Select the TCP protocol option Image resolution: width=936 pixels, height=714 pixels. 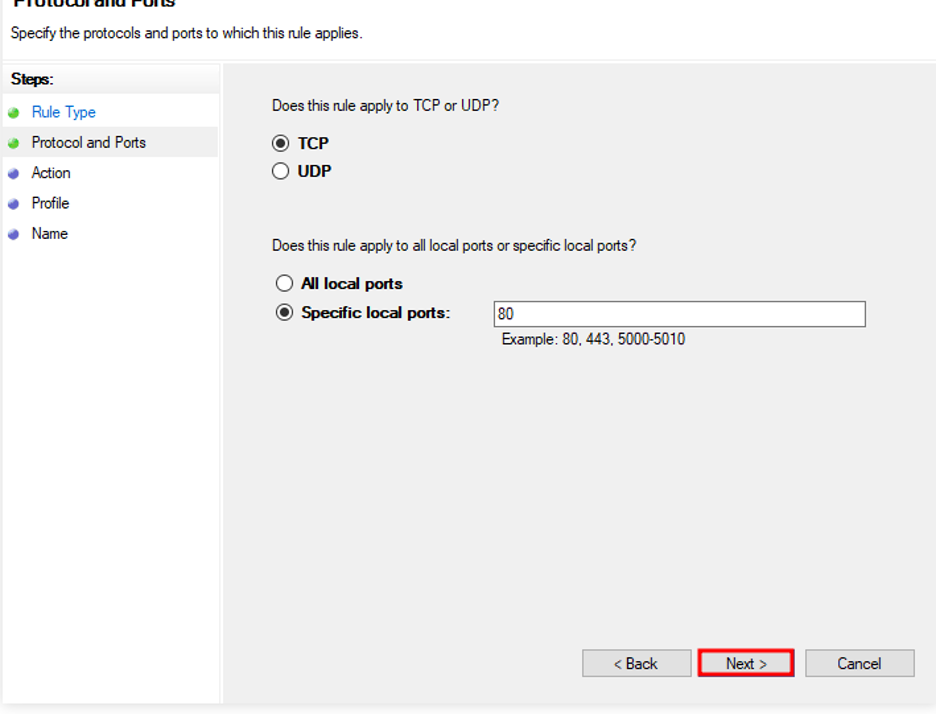(281, 143)
